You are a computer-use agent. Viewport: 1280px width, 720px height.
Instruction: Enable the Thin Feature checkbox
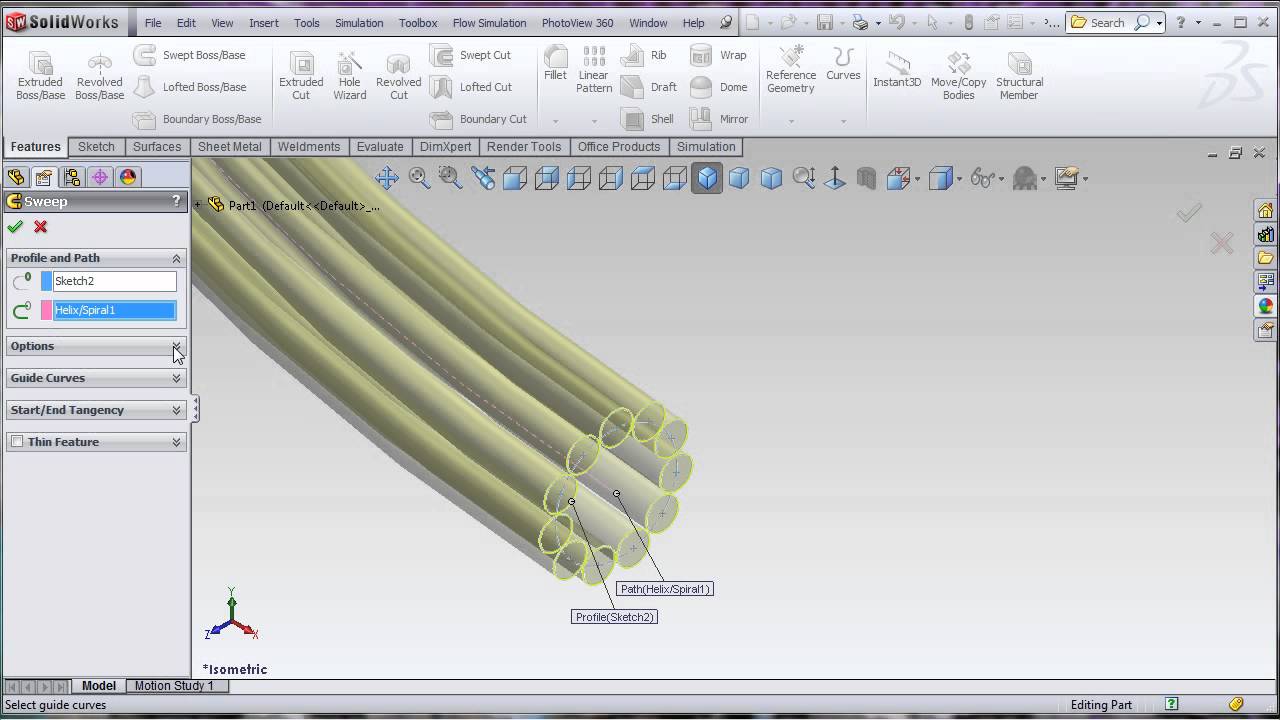coord(17,442)
